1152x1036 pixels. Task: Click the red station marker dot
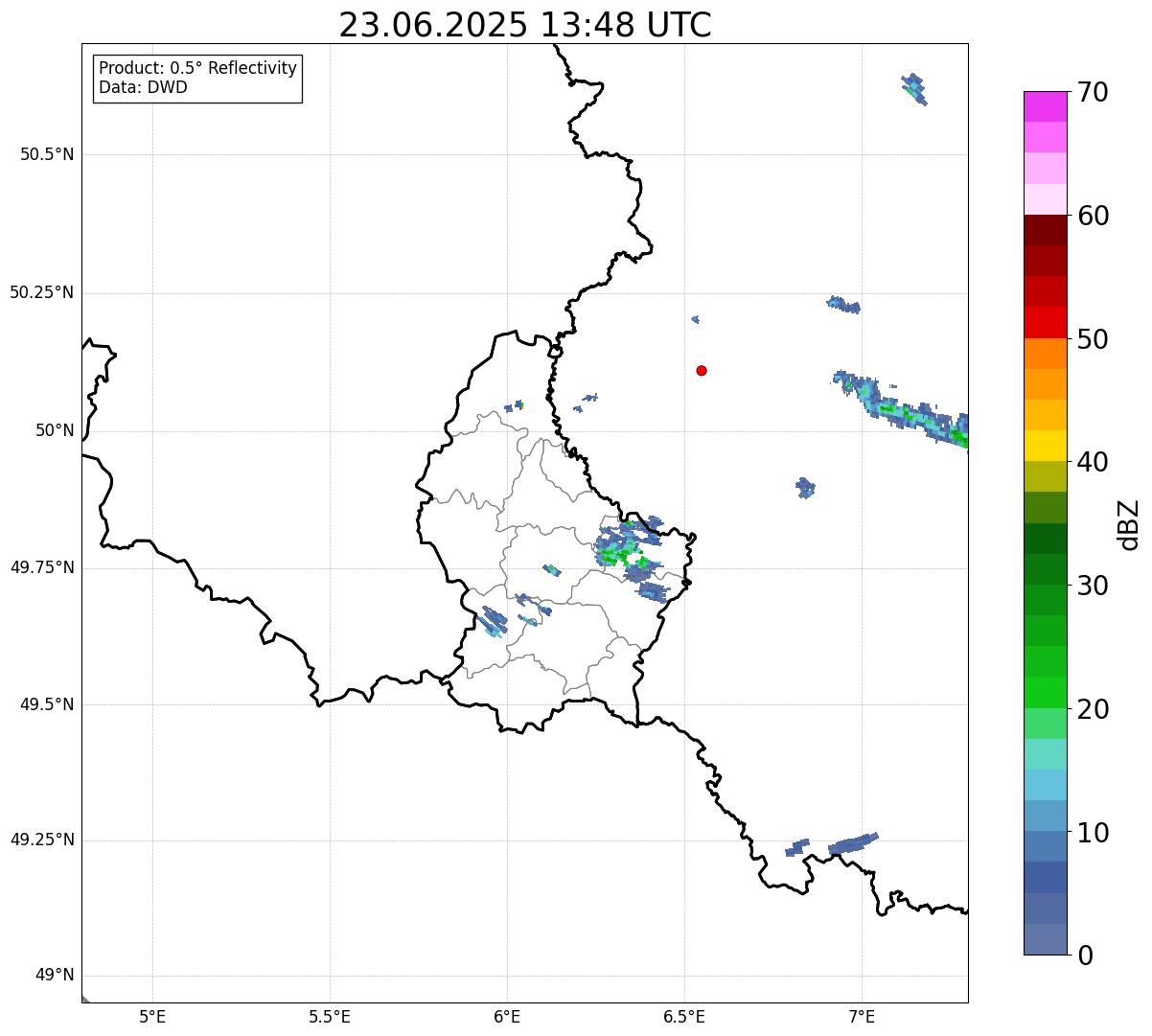pyautogui.click(x=702, y=370)
